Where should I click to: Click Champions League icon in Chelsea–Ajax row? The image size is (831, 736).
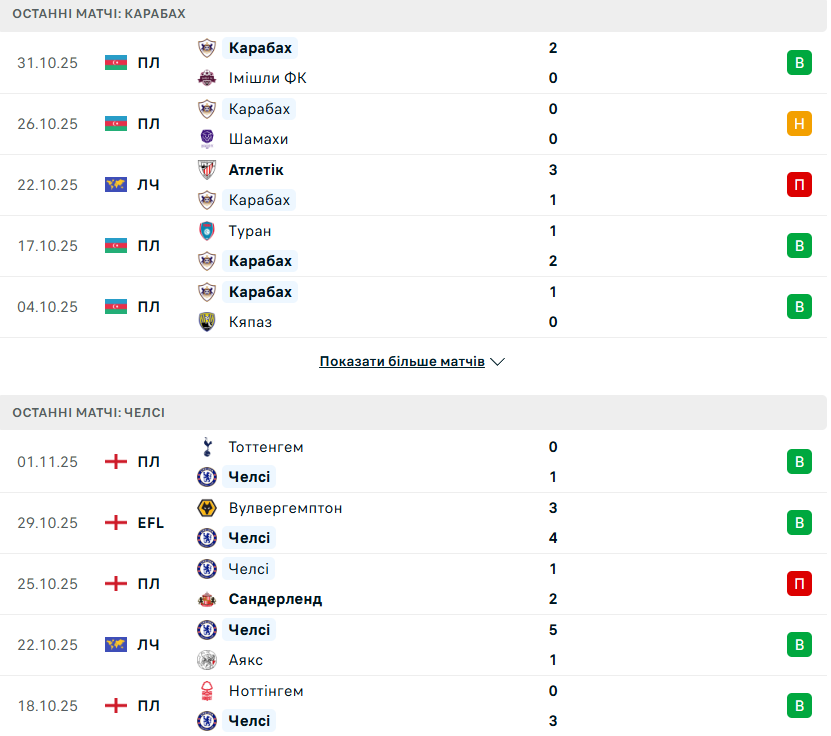116,645
